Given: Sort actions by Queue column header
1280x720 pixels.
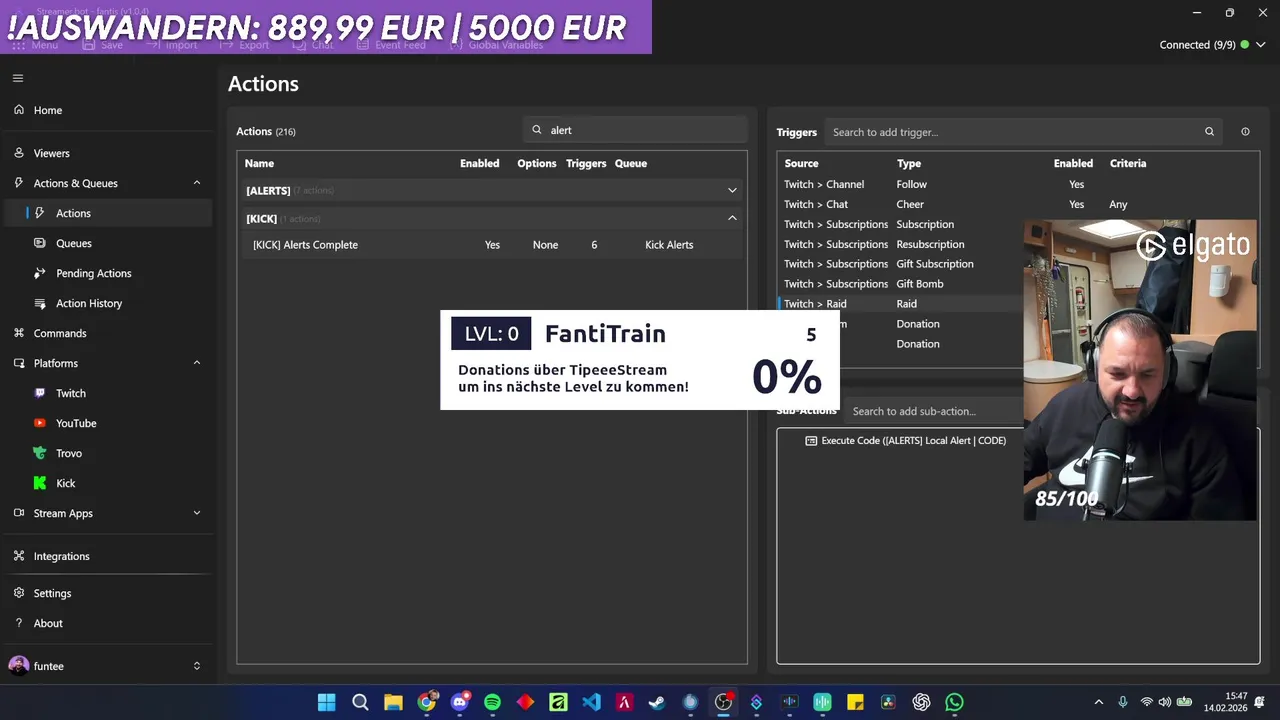Looking at the screenshot, I should (631, 163).
